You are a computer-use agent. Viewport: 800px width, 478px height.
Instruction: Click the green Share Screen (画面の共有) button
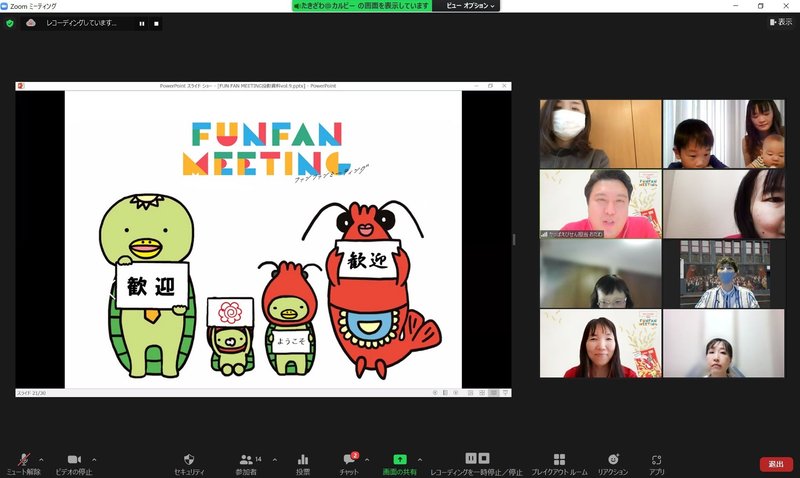pos(400,464)
